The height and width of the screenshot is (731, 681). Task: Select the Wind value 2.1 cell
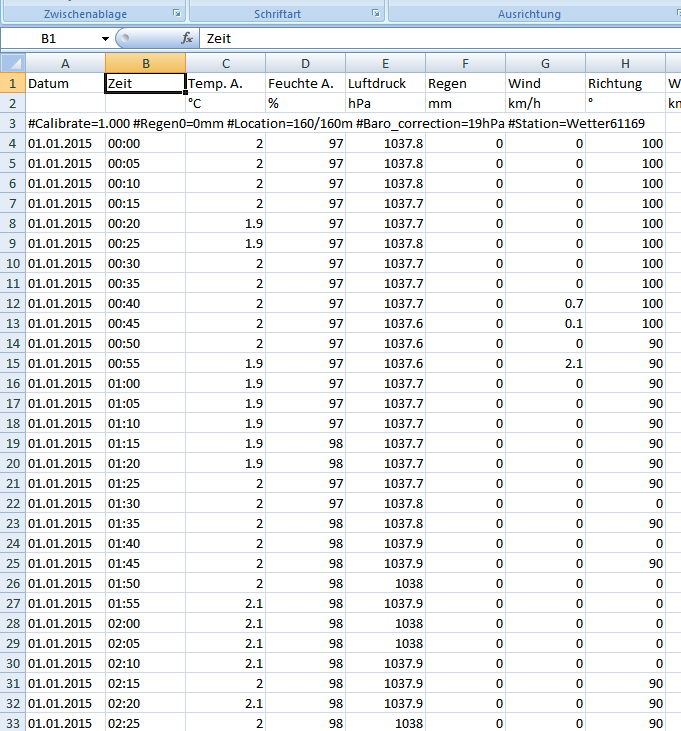[545, 363]
